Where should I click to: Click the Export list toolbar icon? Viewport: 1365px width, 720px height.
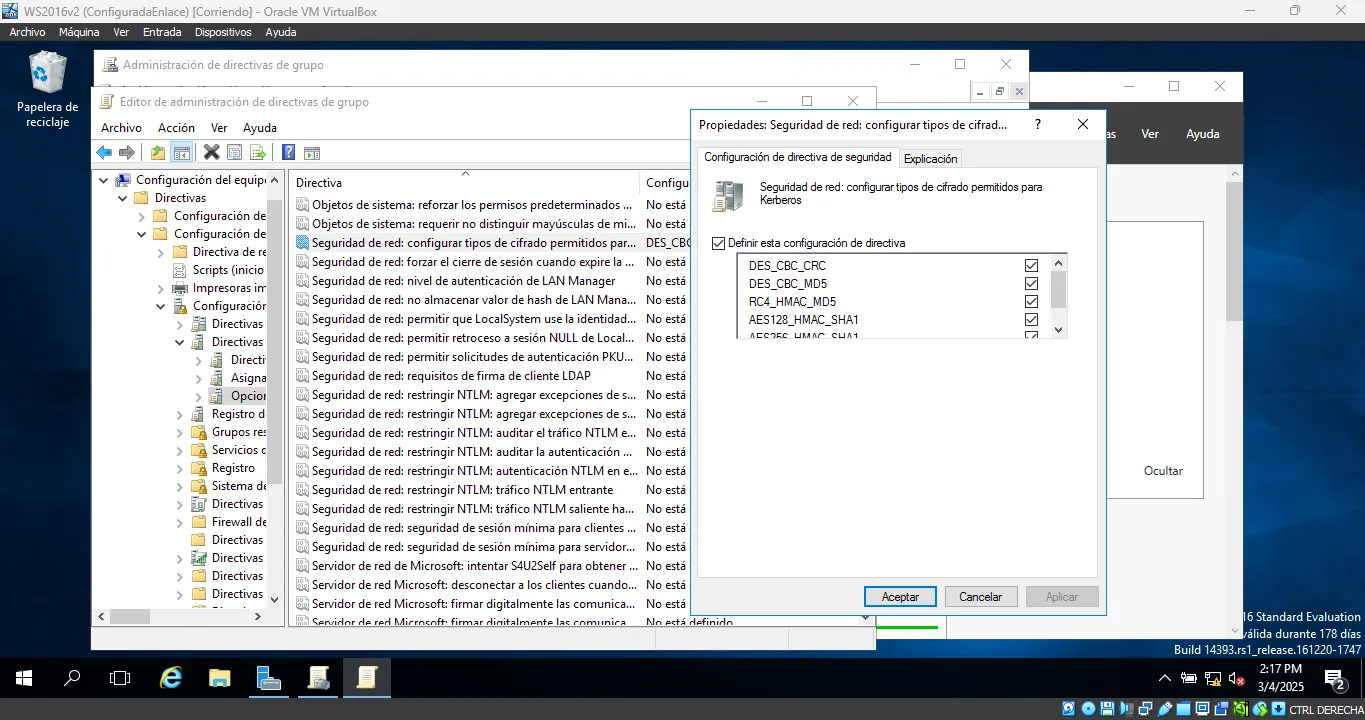tap(257, 152)
